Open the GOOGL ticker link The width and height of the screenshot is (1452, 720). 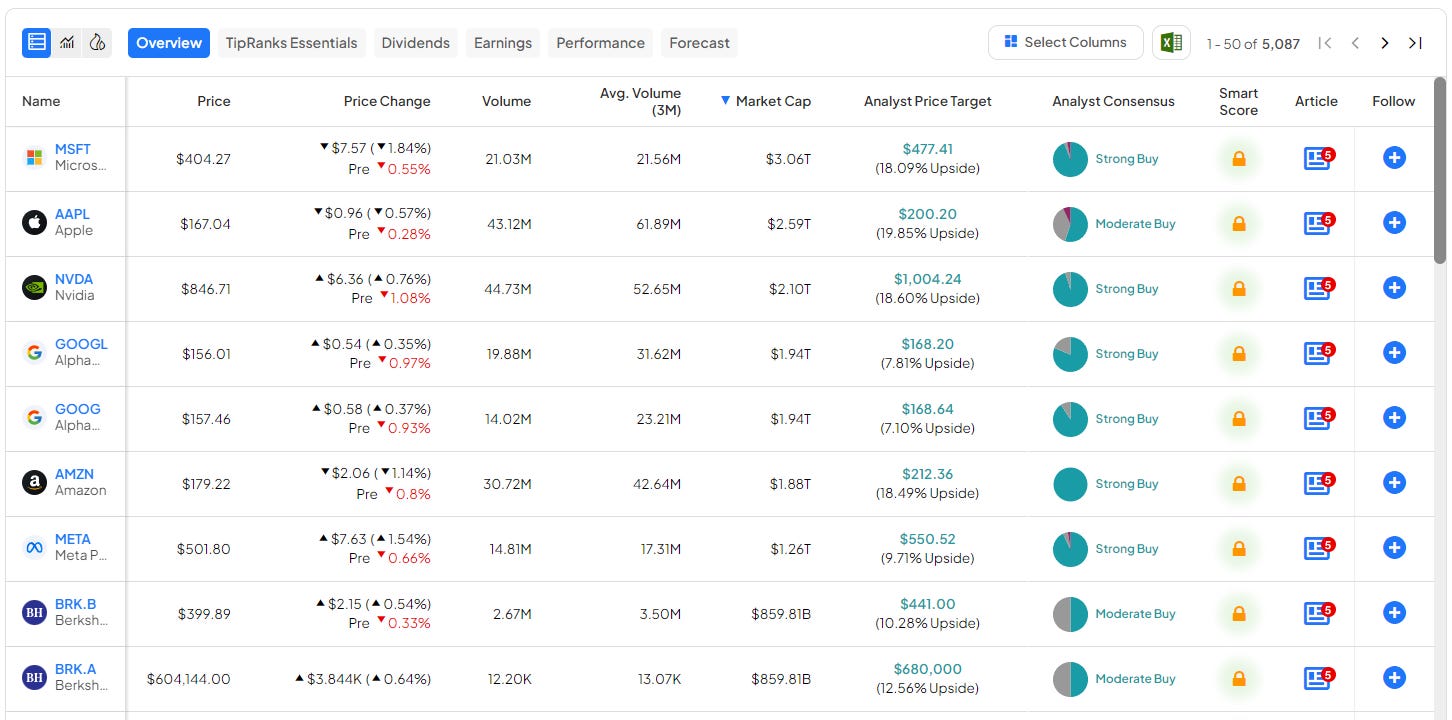[x=81, y=344]
